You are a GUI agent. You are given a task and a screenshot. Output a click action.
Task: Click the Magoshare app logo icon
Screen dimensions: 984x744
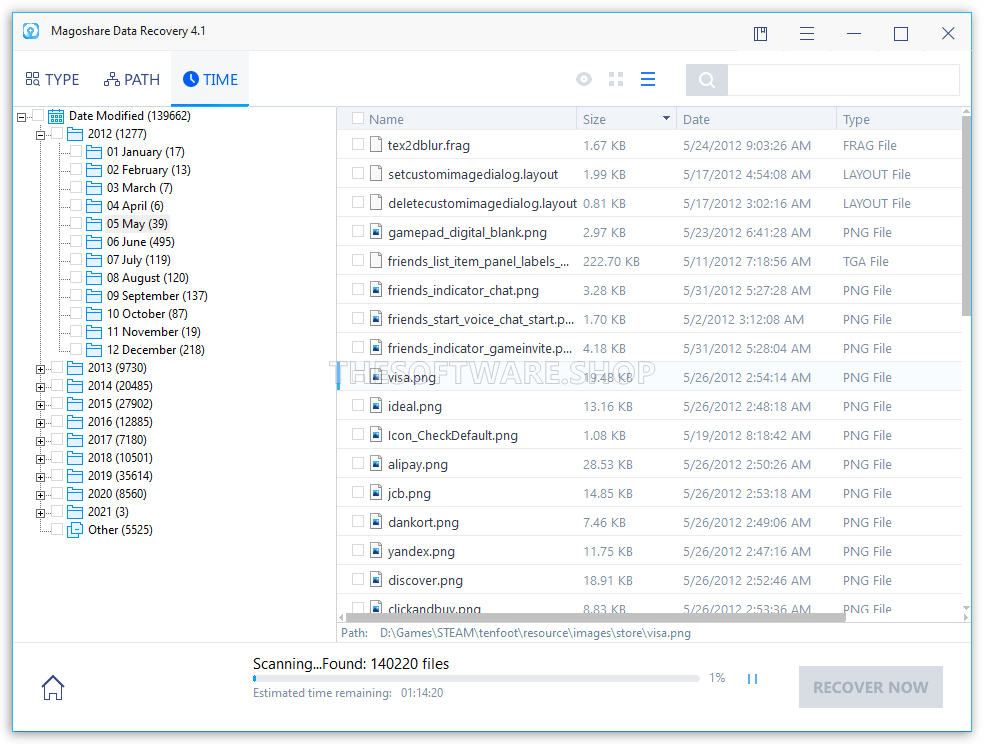click(x=31, y=31)
